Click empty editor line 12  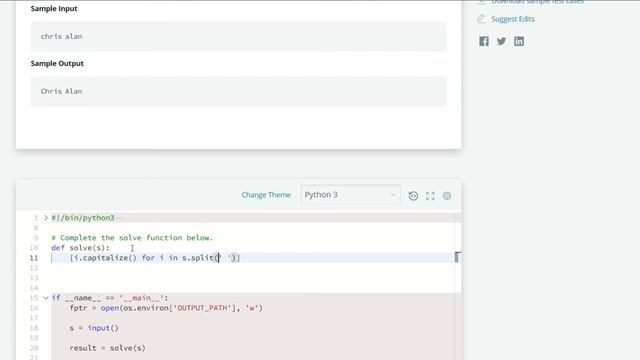coord(252,268)
